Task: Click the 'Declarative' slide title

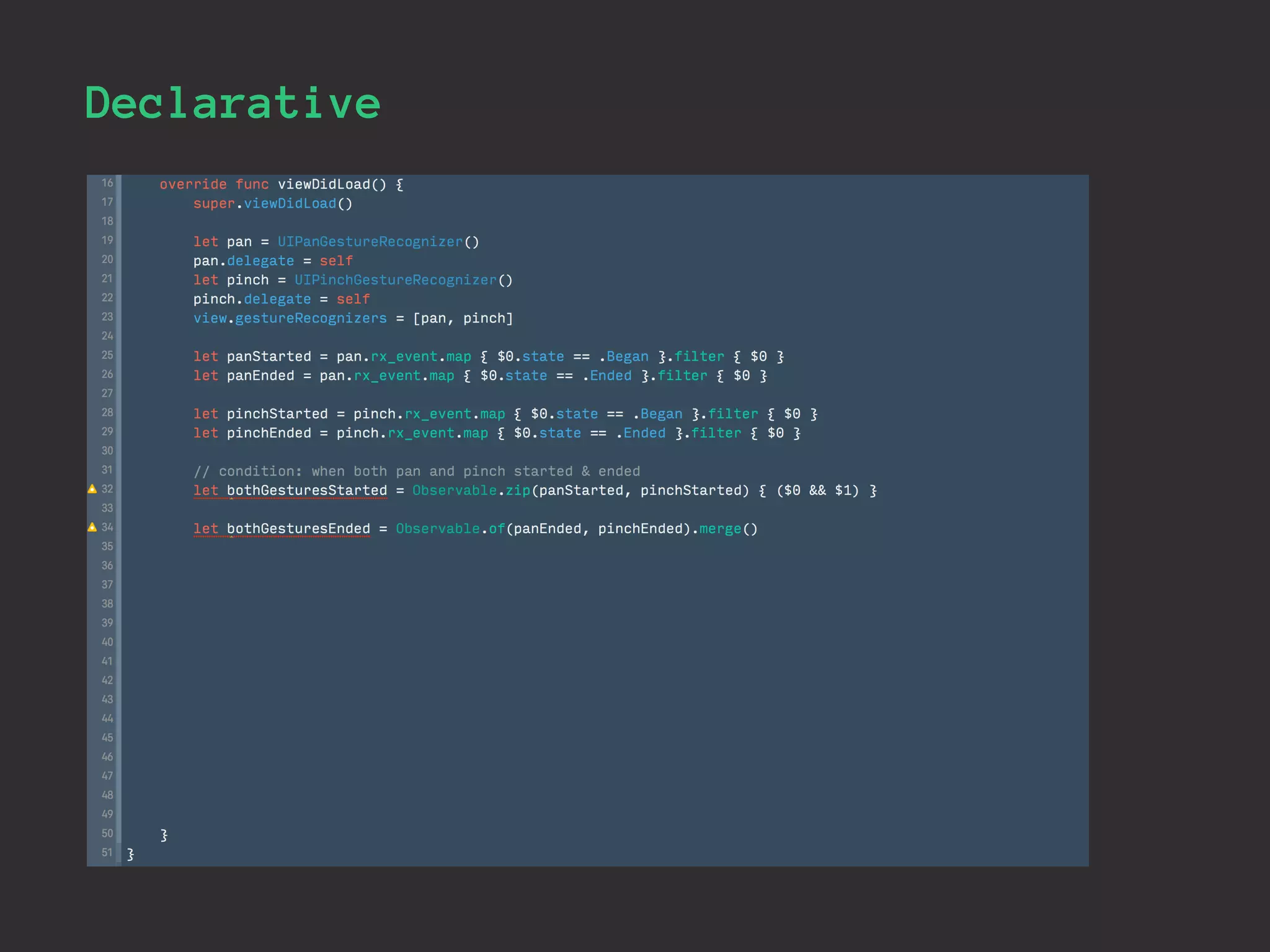Action: [233, 103]
